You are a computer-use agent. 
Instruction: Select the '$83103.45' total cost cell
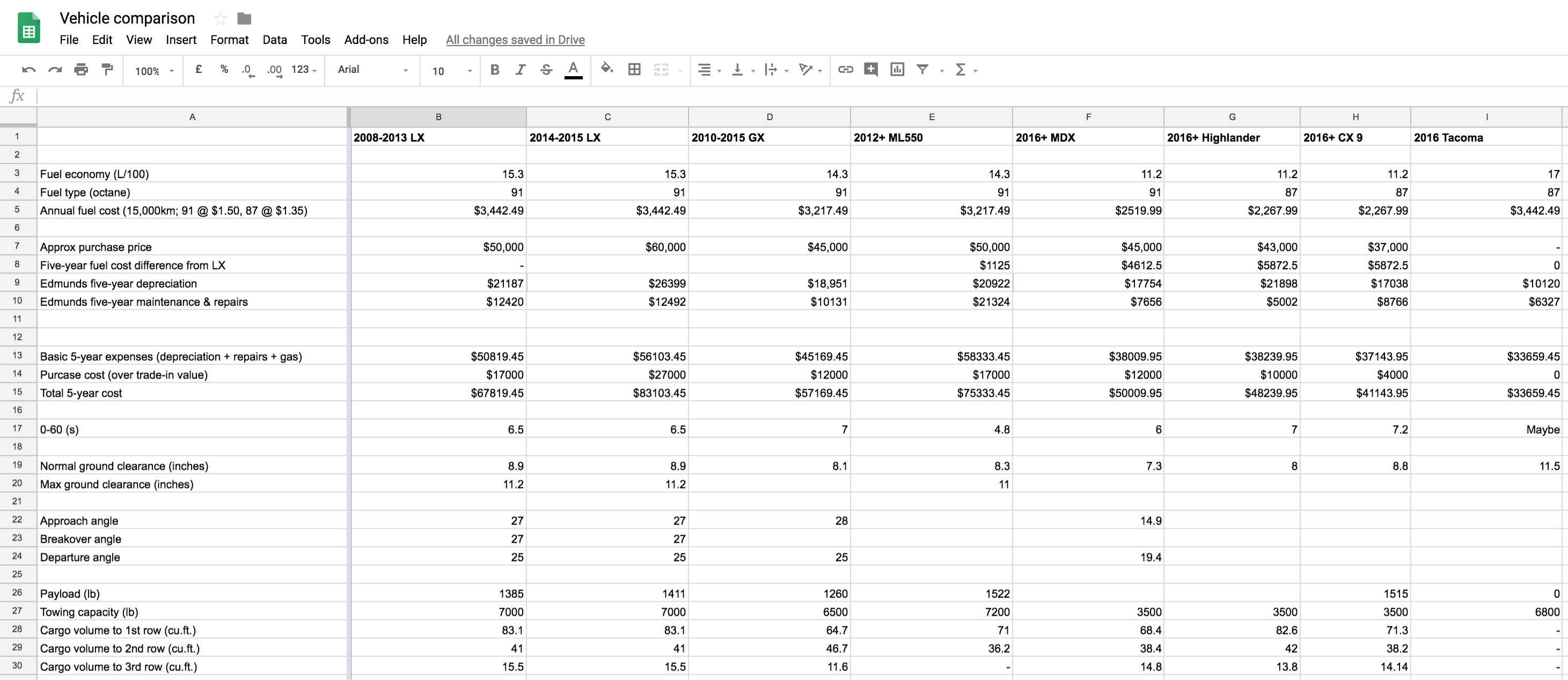[607, 393]
